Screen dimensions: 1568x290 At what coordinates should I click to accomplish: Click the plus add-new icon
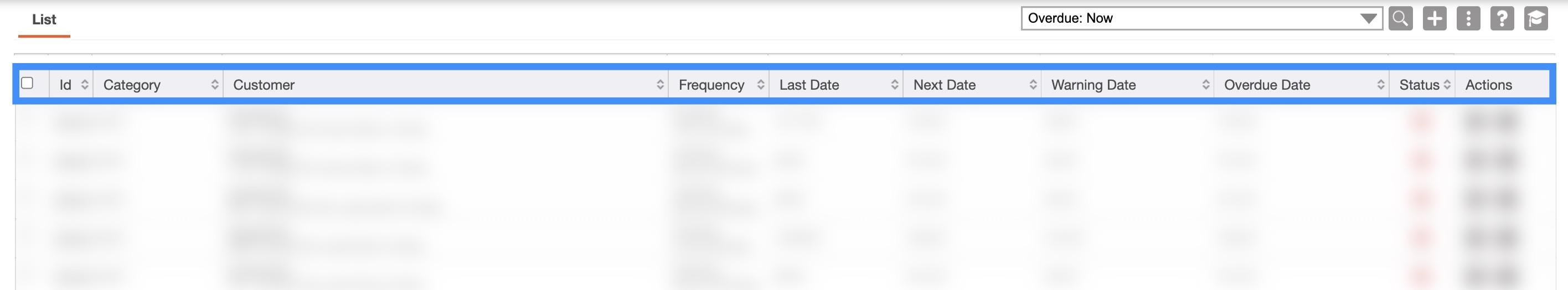(x=1434, y=18)
